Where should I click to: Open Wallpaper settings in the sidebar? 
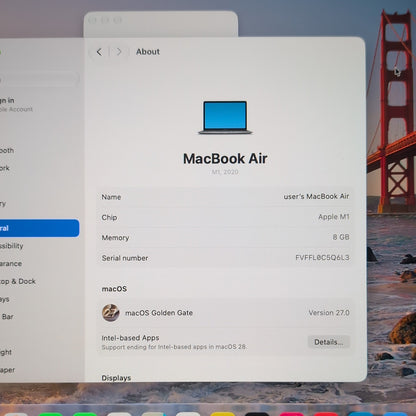[8, 370]
